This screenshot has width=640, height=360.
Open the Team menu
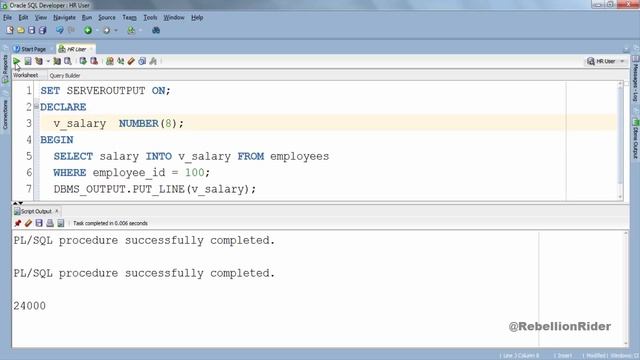(129, 18)
